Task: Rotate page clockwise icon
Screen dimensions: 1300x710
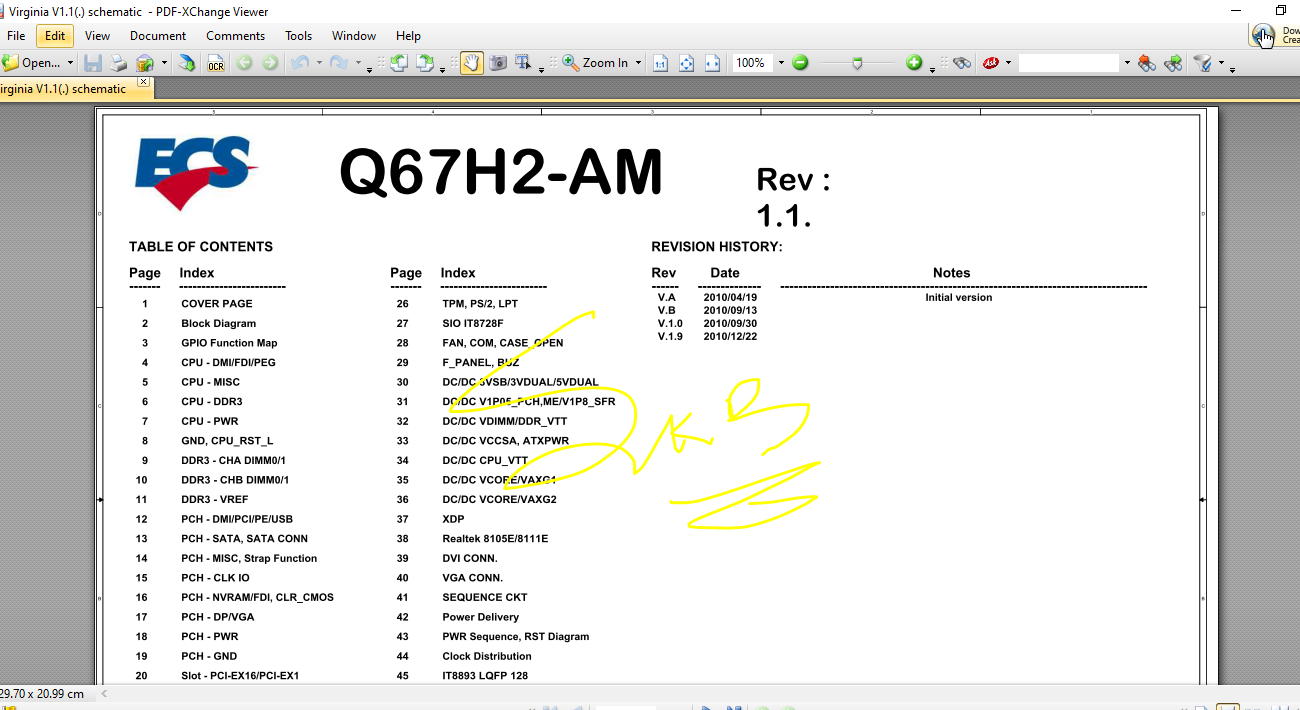Action: point(425,63)
